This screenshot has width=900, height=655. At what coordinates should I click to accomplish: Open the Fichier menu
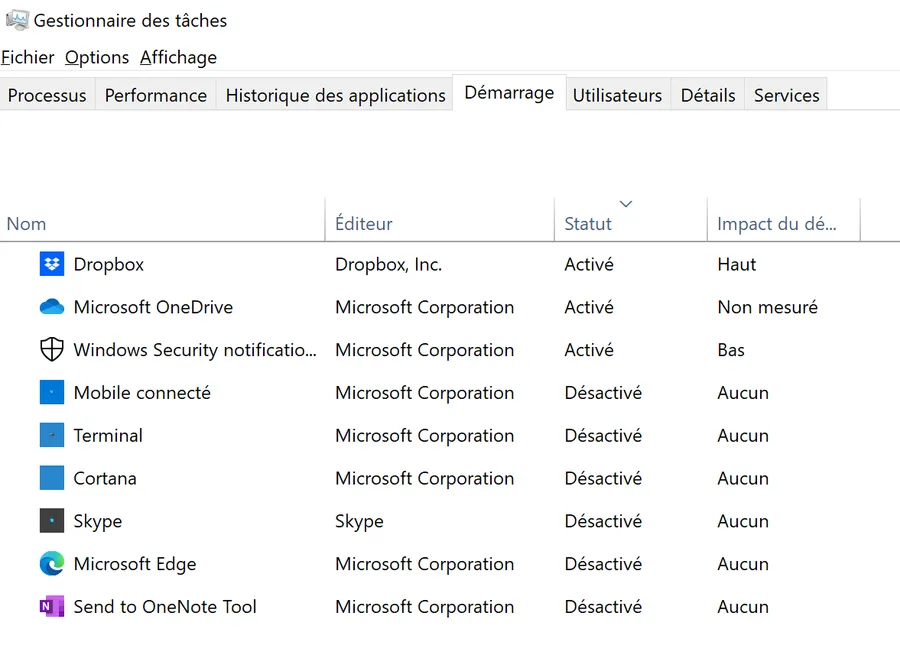click(x=28, y=57)
